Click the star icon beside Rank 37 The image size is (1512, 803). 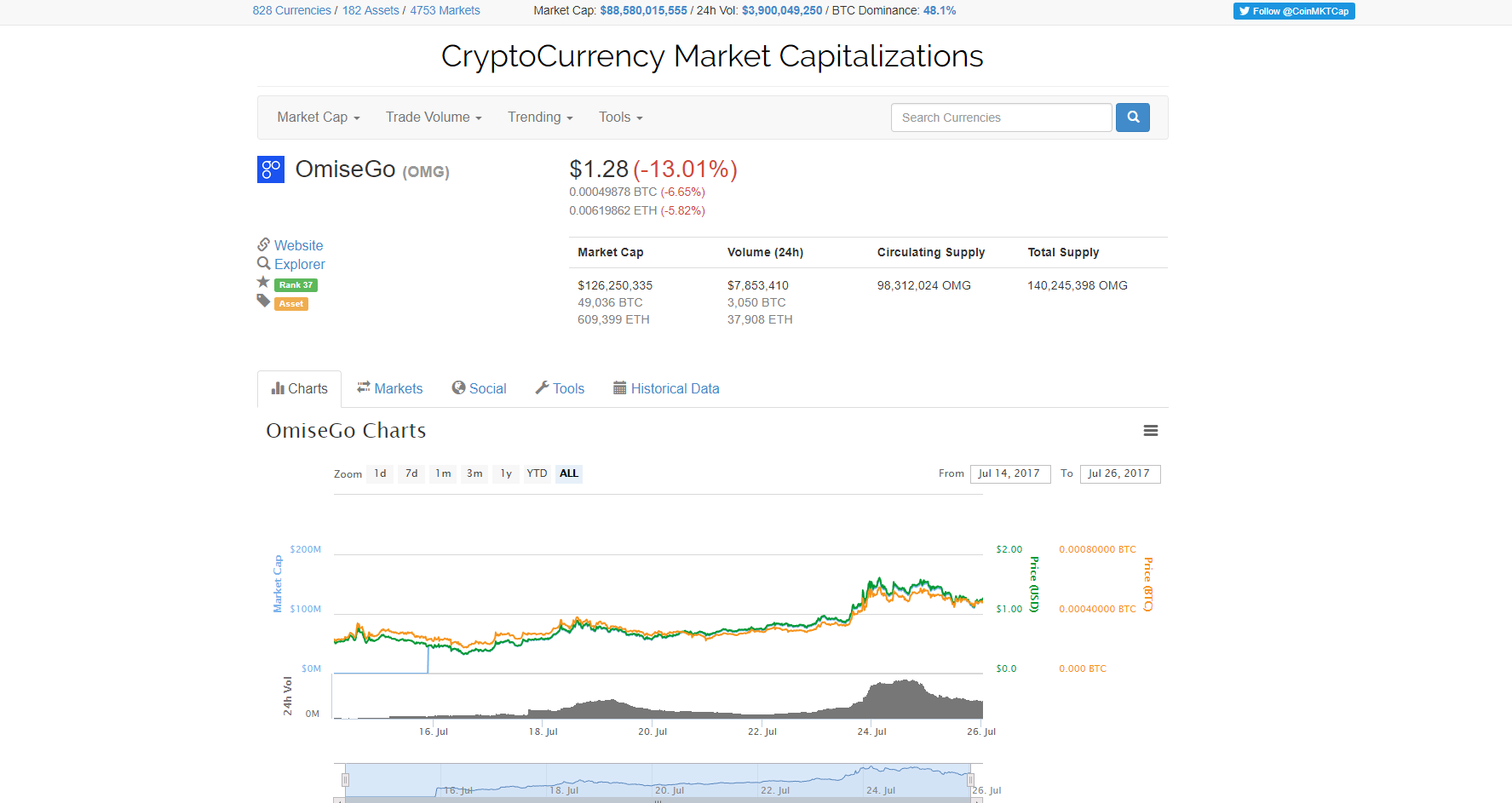coord(263,282)
